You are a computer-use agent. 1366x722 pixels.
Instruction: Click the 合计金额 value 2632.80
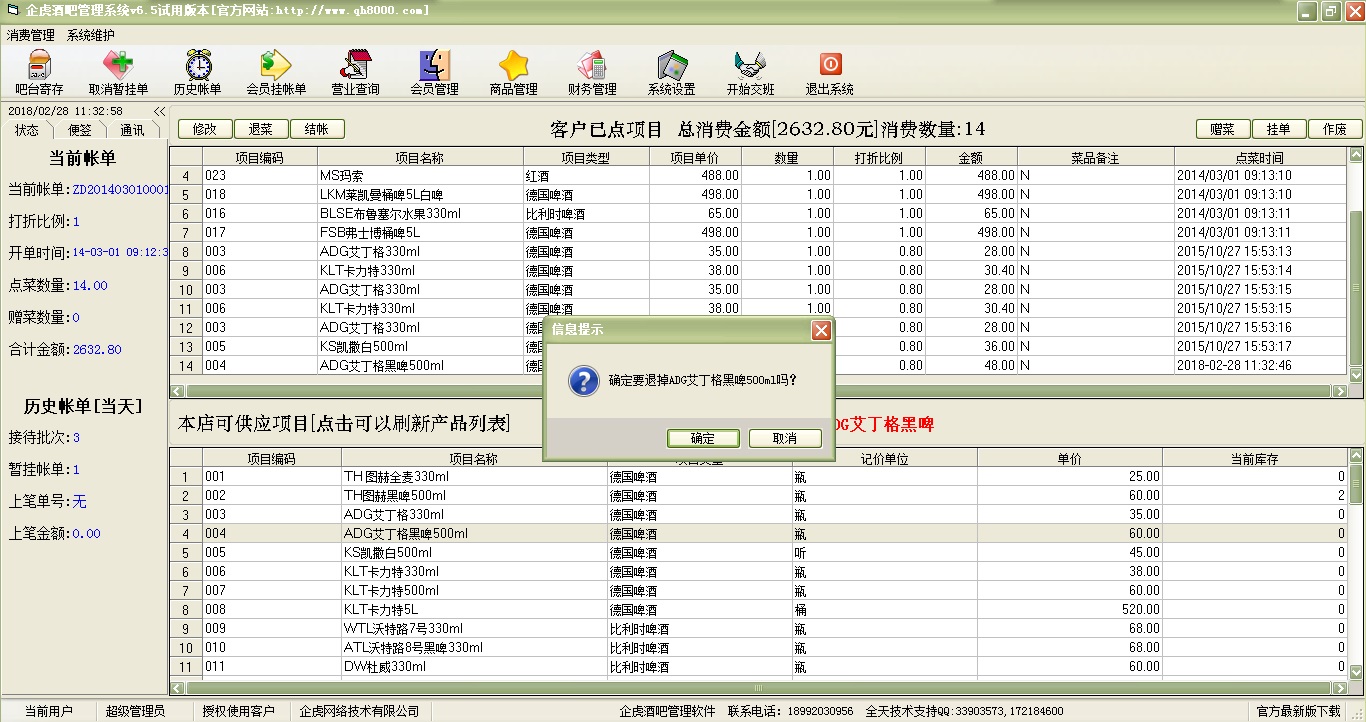[x=97, y=349]
